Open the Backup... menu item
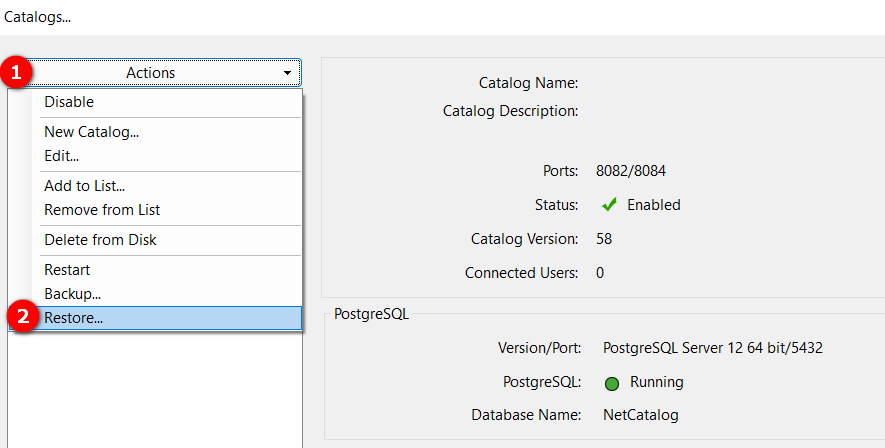Image resolution: width=885 pixels, height=448 pixels. (72, 294)
